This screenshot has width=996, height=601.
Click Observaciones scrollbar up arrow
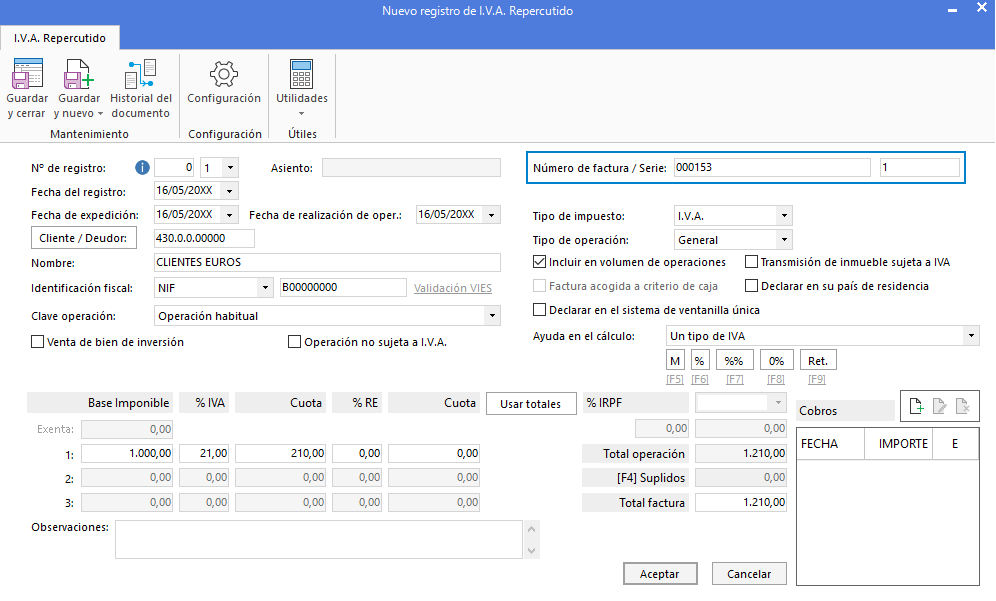pyautogui.click(x=532, y=529)
